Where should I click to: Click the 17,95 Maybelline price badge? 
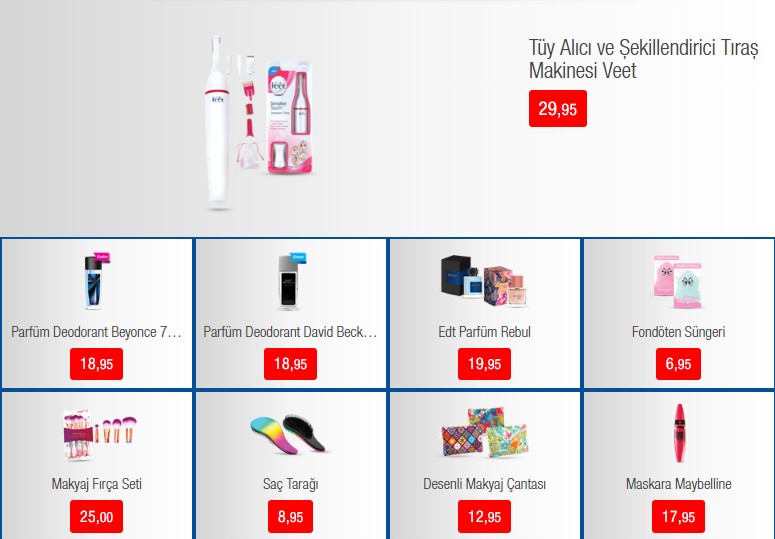(x=678, y=517)
